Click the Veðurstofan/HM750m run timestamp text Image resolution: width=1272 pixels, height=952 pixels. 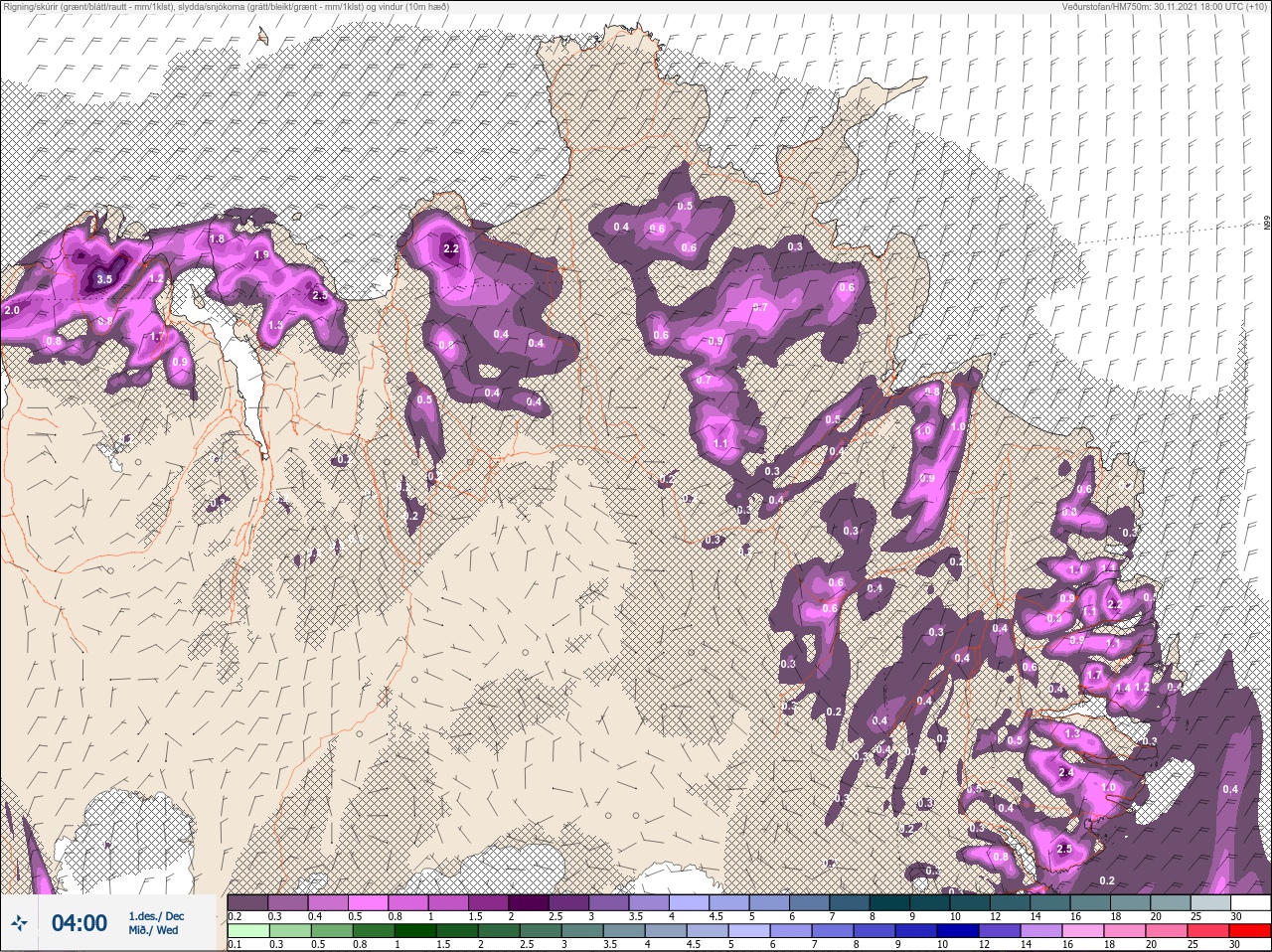point(1164,6)
